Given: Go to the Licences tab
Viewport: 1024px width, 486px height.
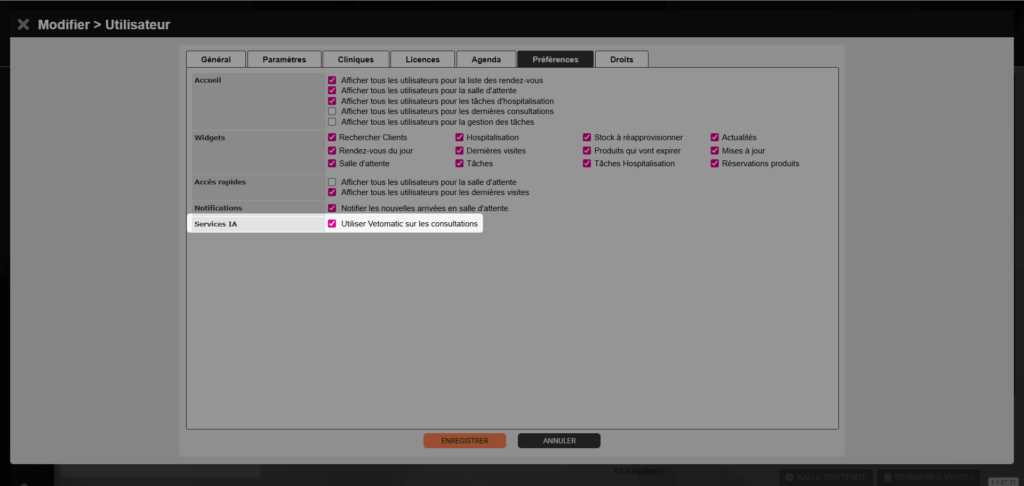Looking at the screenshot, I should pyautogui.click(x=422, y=59).
